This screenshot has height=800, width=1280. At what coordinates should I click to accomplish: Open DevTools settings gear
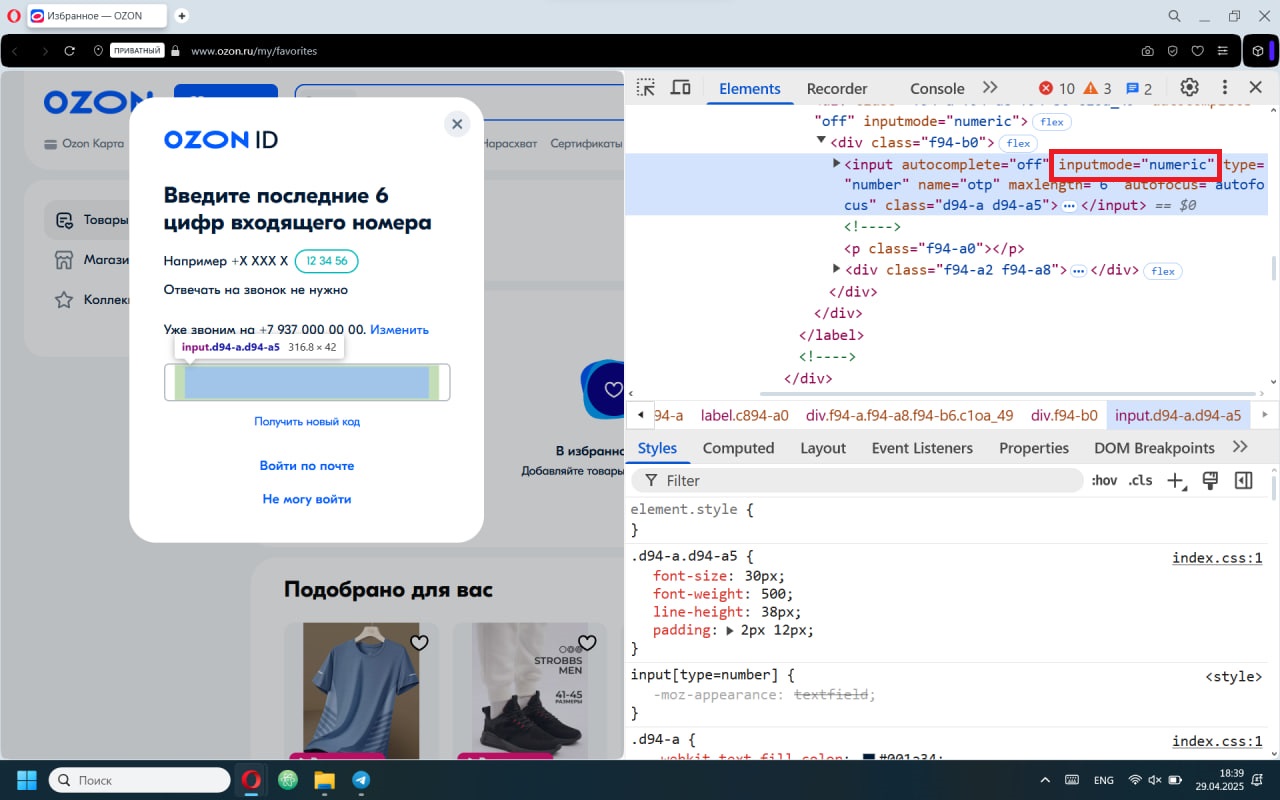(1189, 88)
